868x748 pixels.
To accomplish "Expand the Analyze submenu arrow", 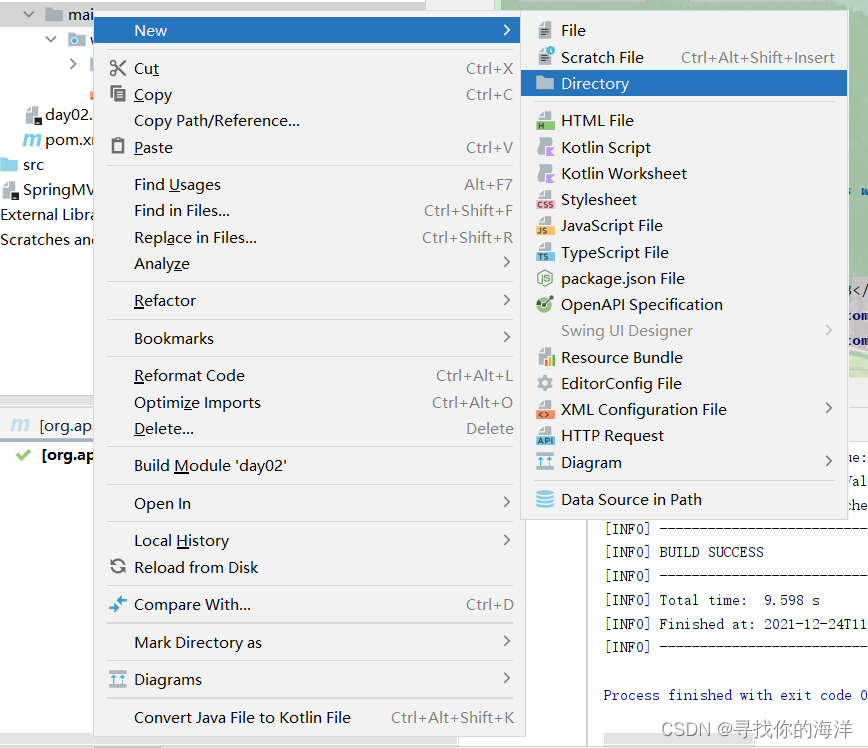I will click(x=507, y=262).
